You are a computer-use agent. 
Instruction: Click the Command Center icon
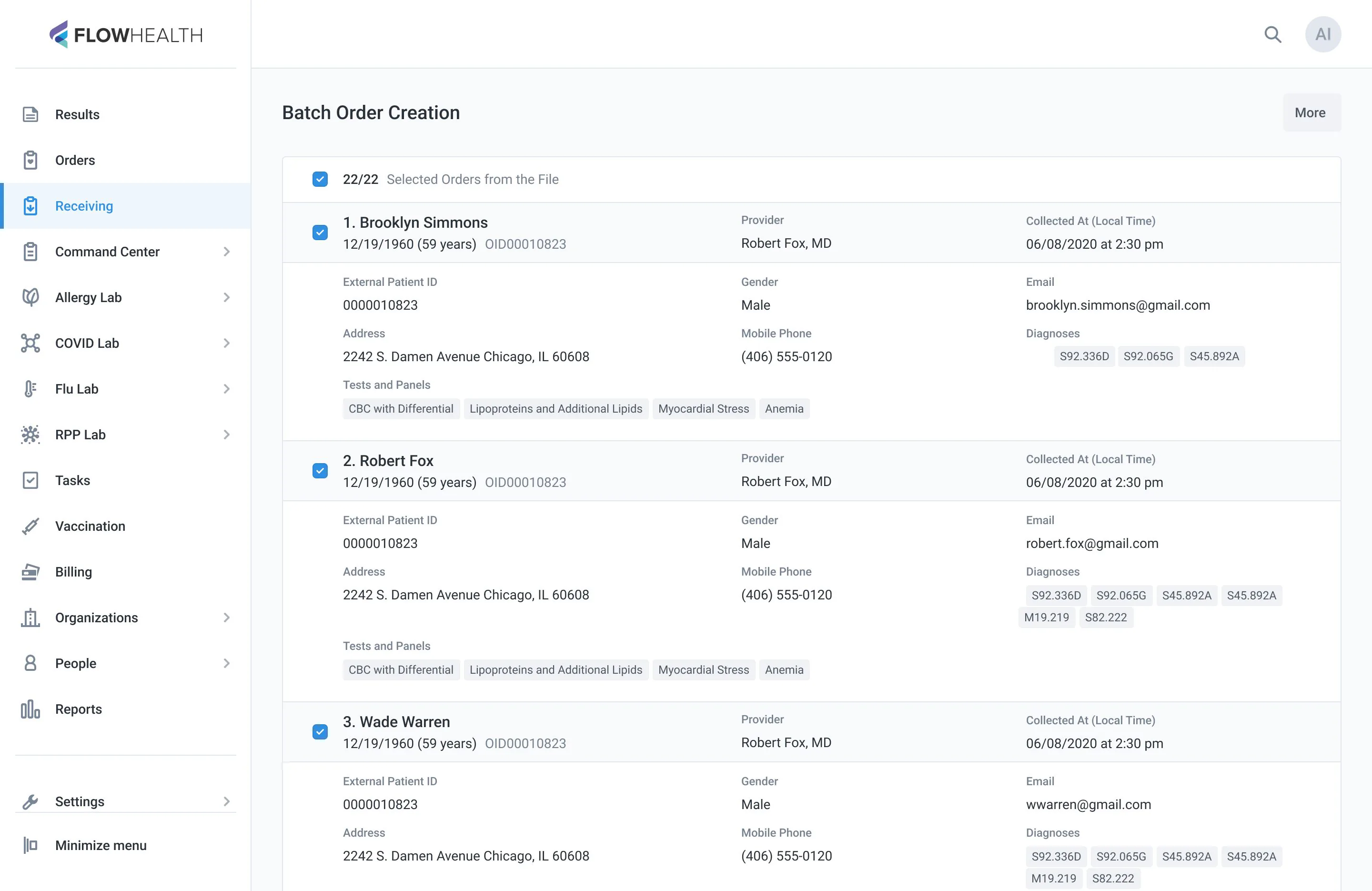click(30, 252)
